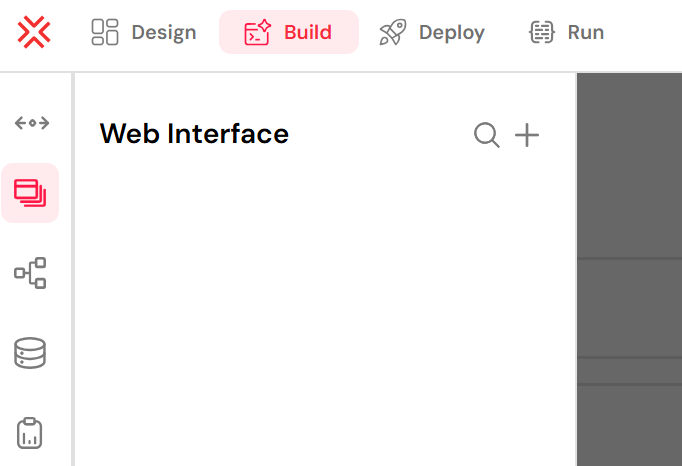682x466 pixels.
Task: Open the workflow diagram sidebar icon
Action: [x=30, y=273]
